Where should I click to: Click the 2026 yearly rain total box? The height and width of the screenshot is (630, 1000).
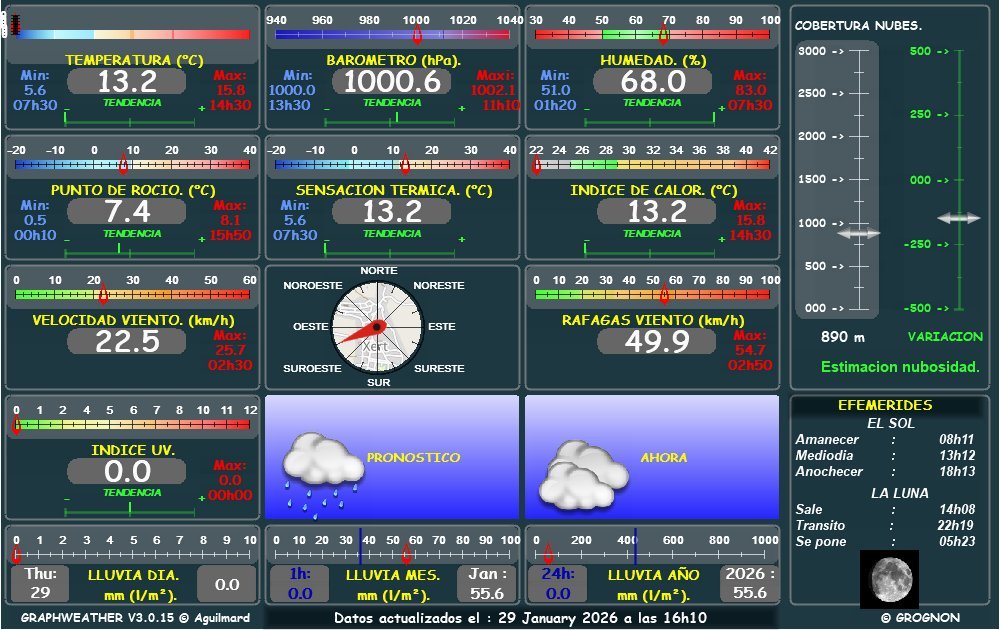[x=749, y=583]
